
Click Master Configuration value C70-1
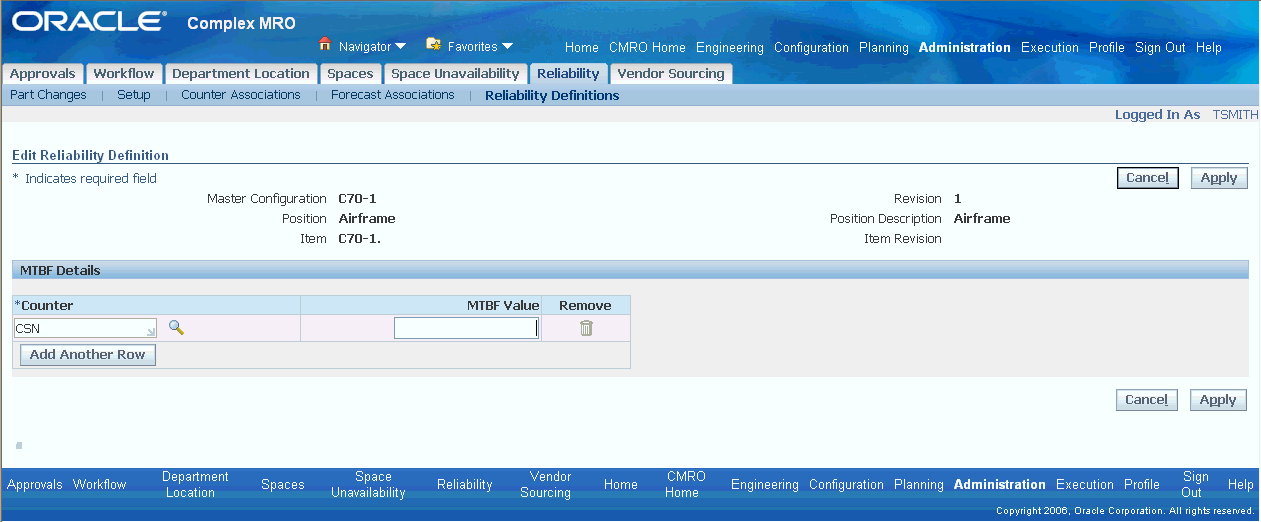coord(357,199)
